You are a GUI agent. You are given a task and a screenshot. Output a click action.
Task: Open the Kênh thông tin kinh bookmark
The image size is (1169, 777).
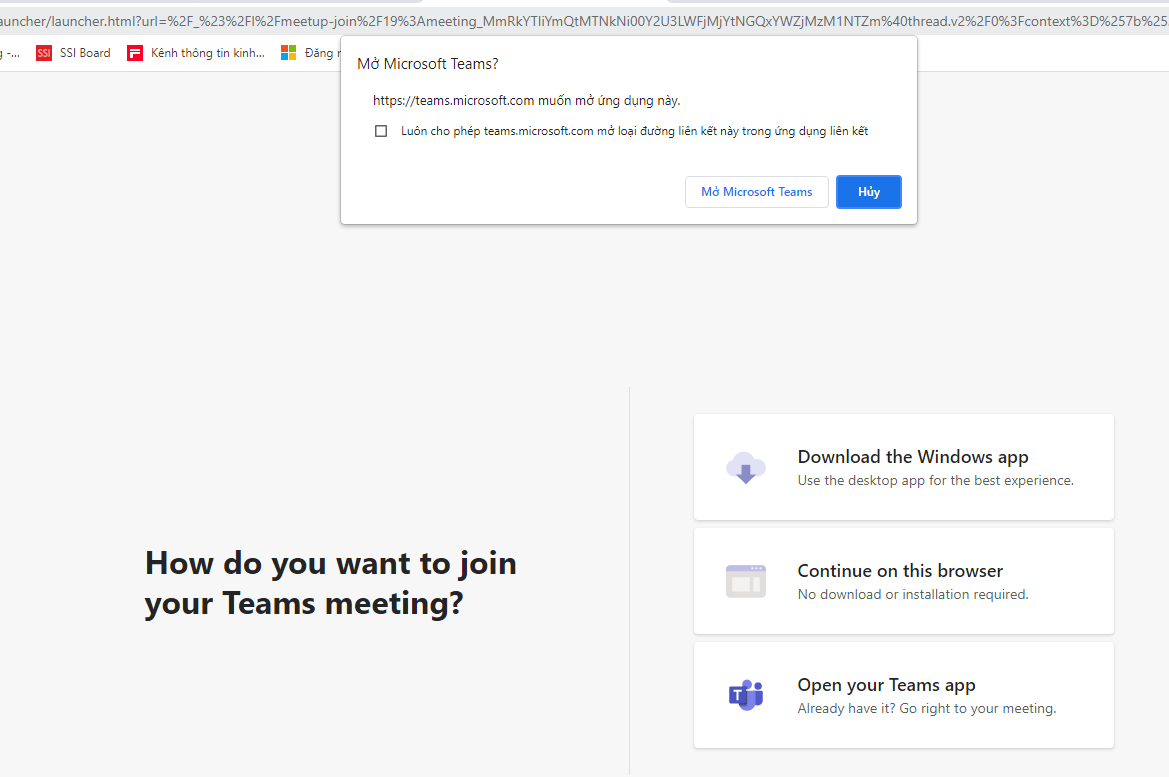tap(207, 53)
